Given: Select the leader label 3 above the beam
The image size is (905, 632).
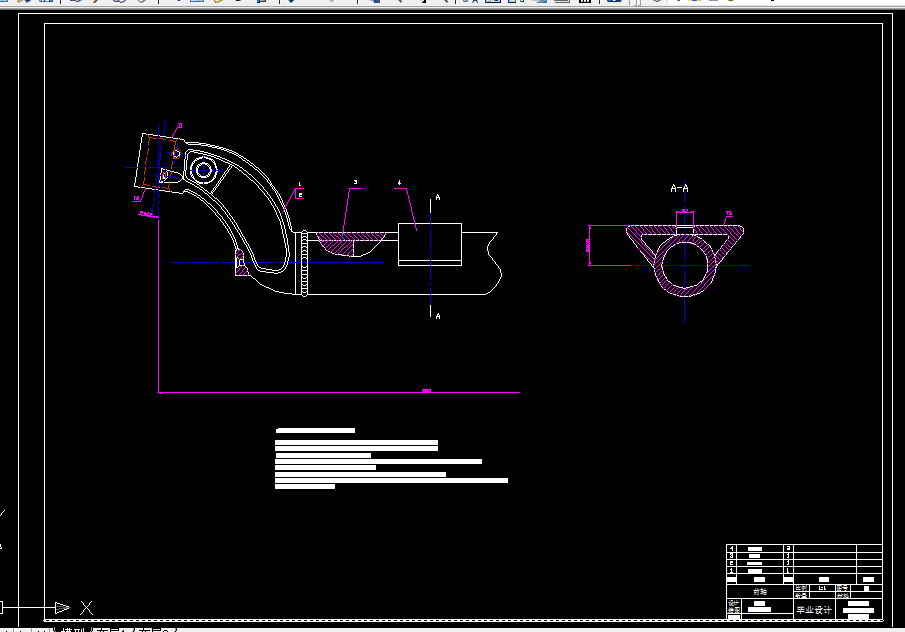Looking at the screenshot, I should point(355,182).
